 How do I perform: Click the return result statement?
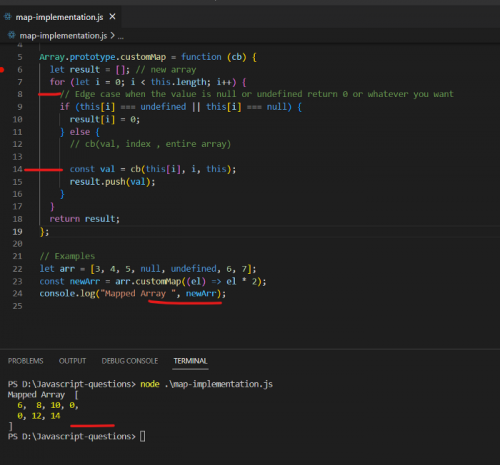click(x=84, y=219)
